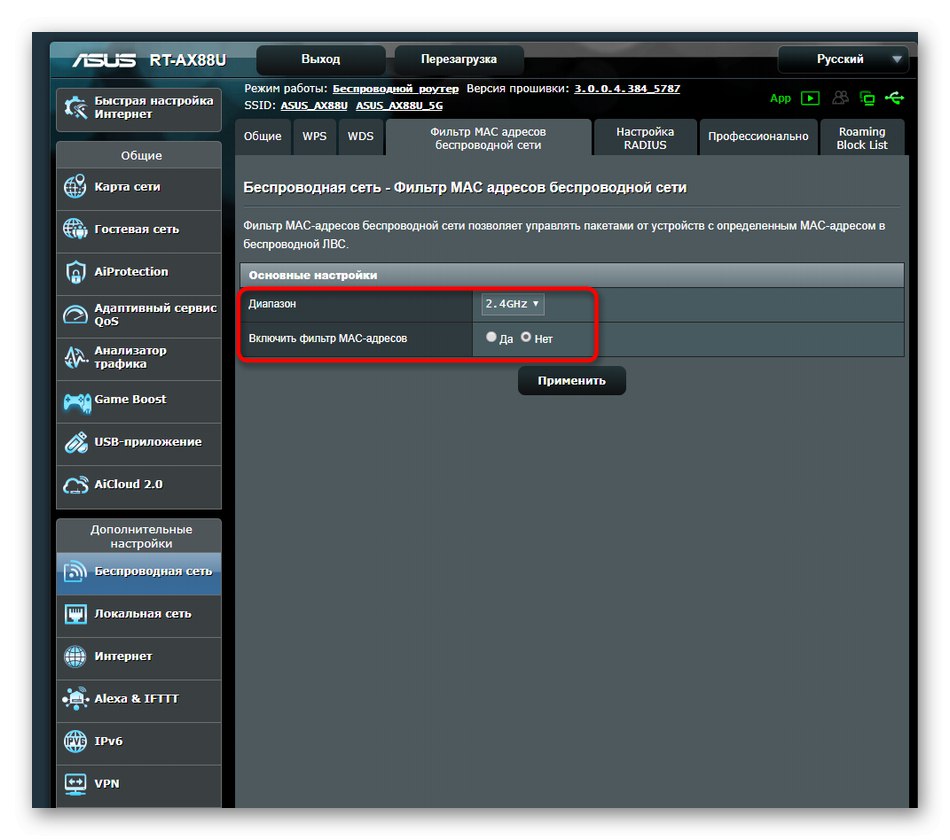The height and width of the screenshot is (840, 950).
Task: Open the Профессионально tab
Action: 759,136
